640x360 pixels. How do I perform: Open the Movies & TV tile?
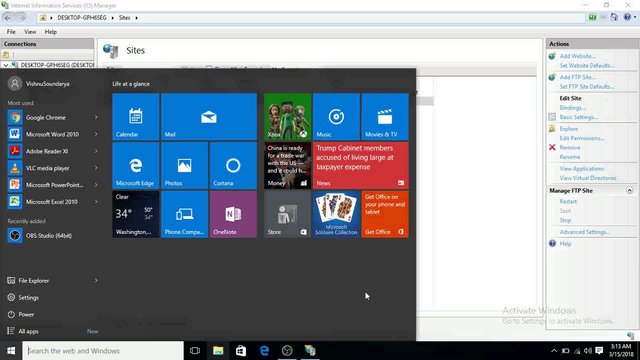385,117
